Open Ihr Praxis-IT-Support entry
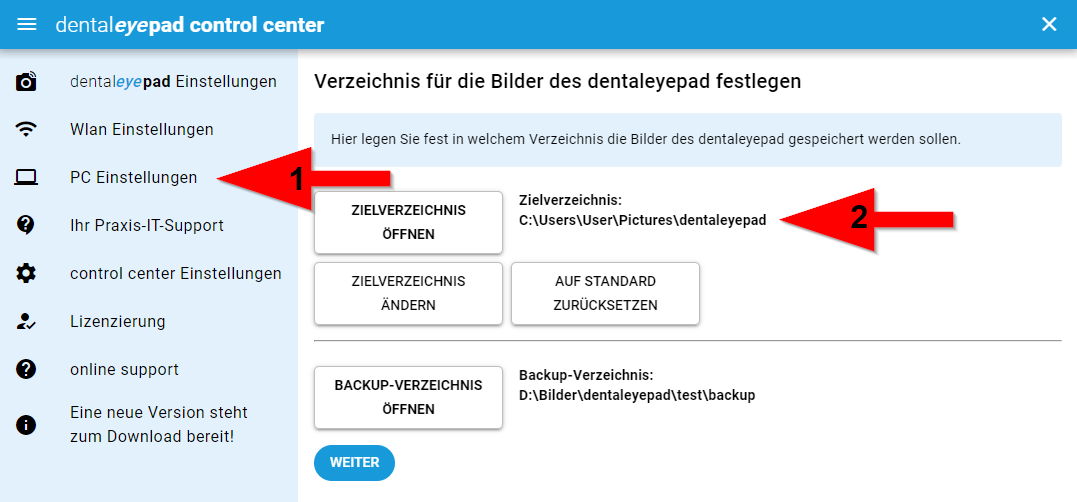Viewport: 1077px width, 502px height. pyautogui.click(x=146, y=225)
